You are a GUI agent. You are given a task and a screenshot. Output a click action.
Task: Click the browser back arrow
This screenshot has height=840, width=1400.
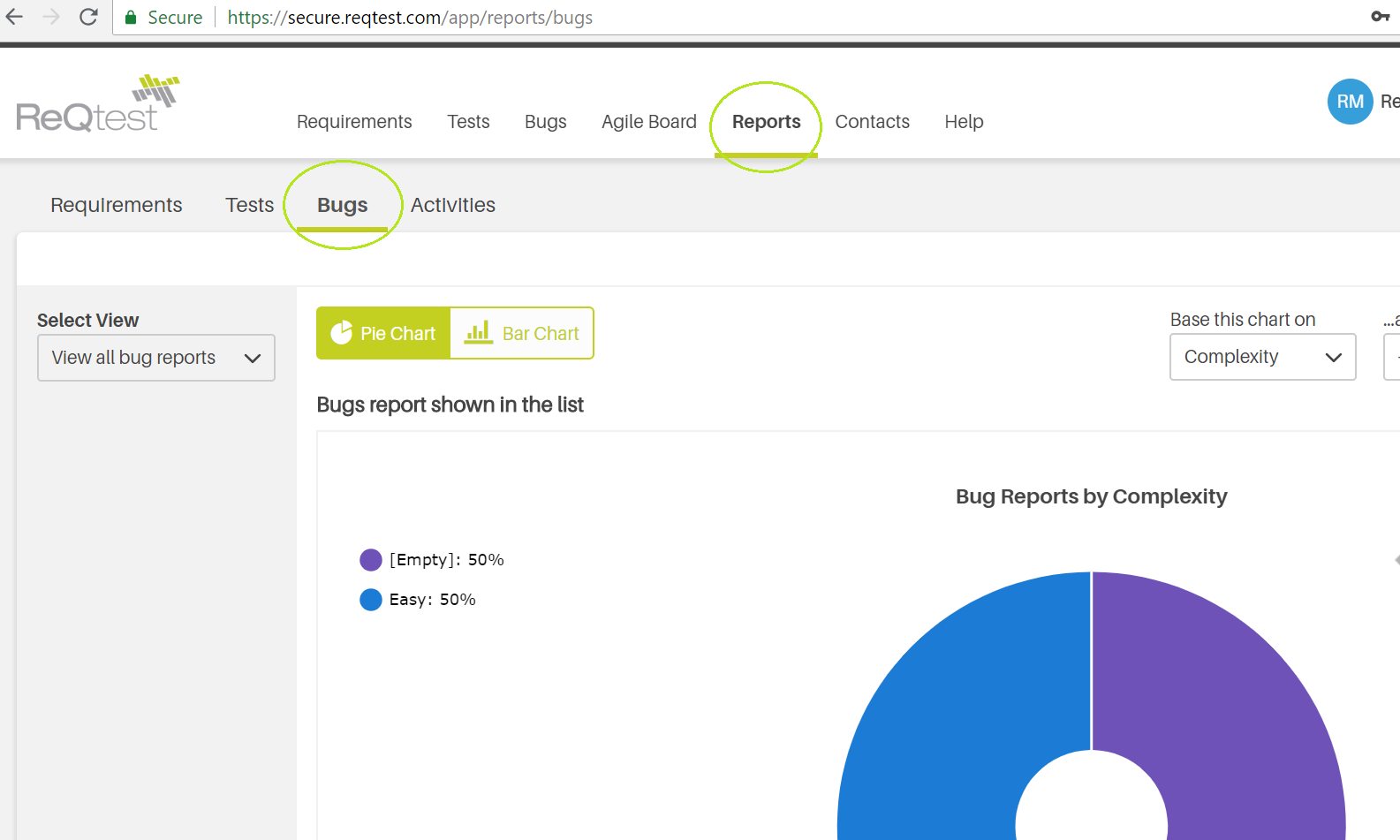[15, 17]
